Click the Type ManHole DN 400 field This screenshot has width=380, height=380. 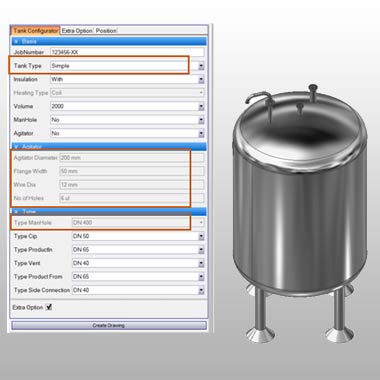tap(138, 222)
